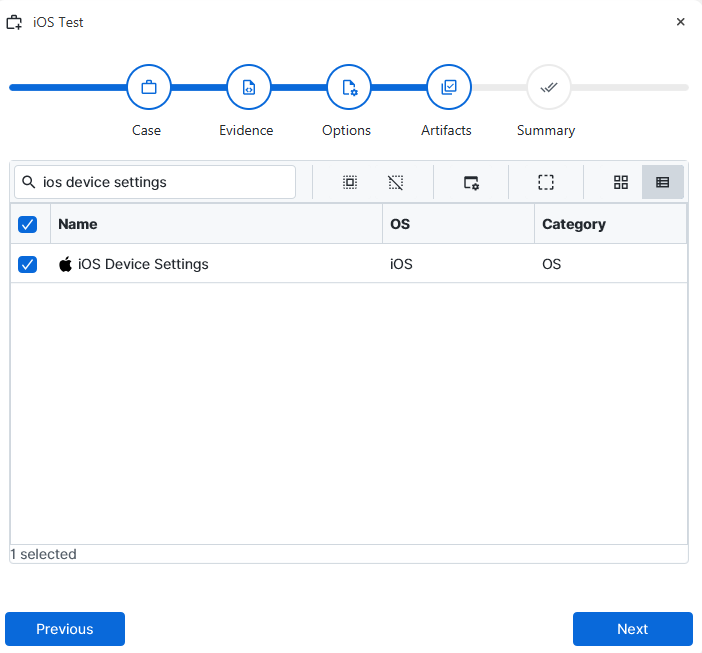The width and height of the screenshot is (702, 653).
Task: Jump to the Options step icon
Action: coord(349,88)
